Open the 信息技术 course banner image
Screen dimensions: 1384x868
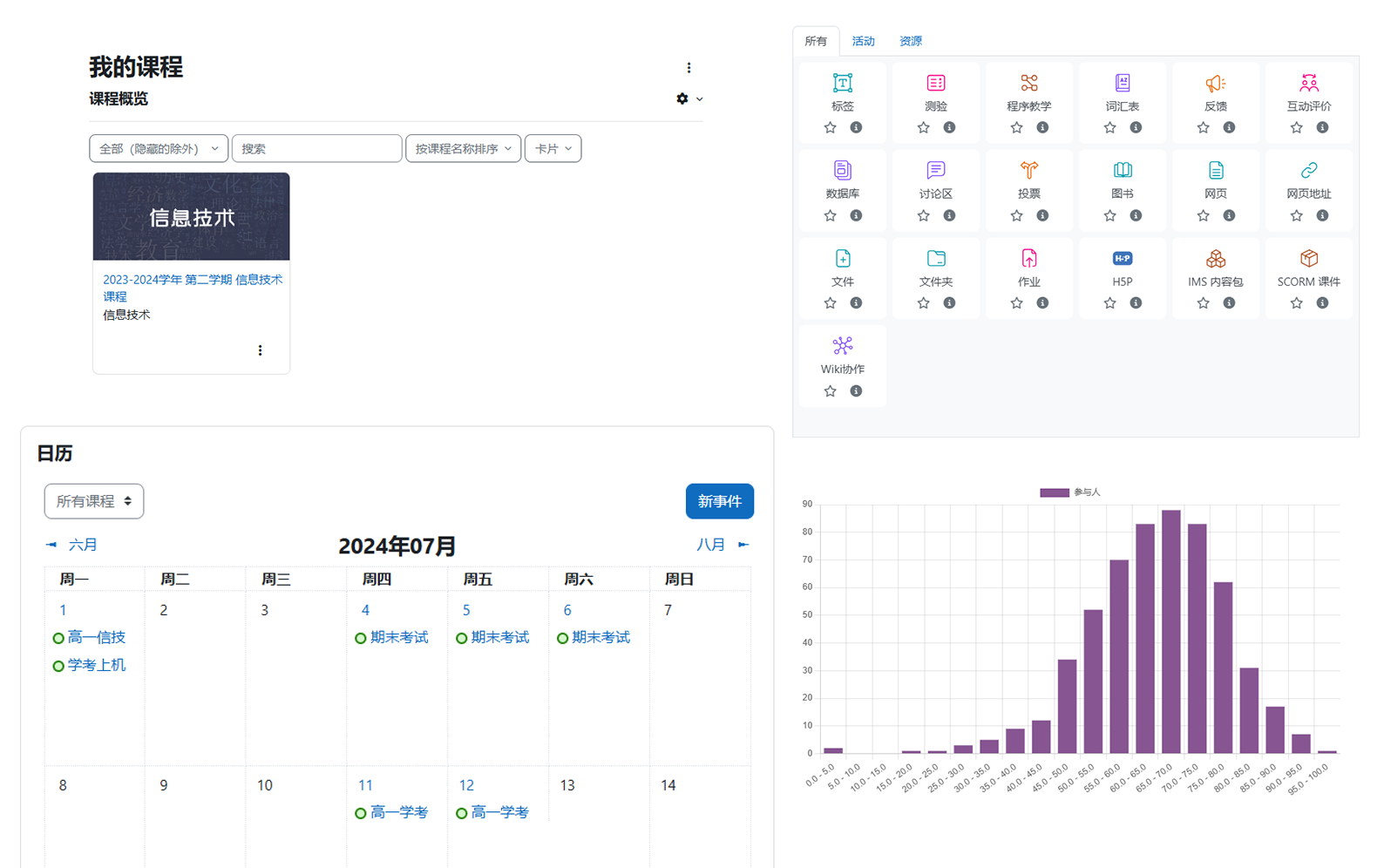pyautogui.click(x=191, y=216)
